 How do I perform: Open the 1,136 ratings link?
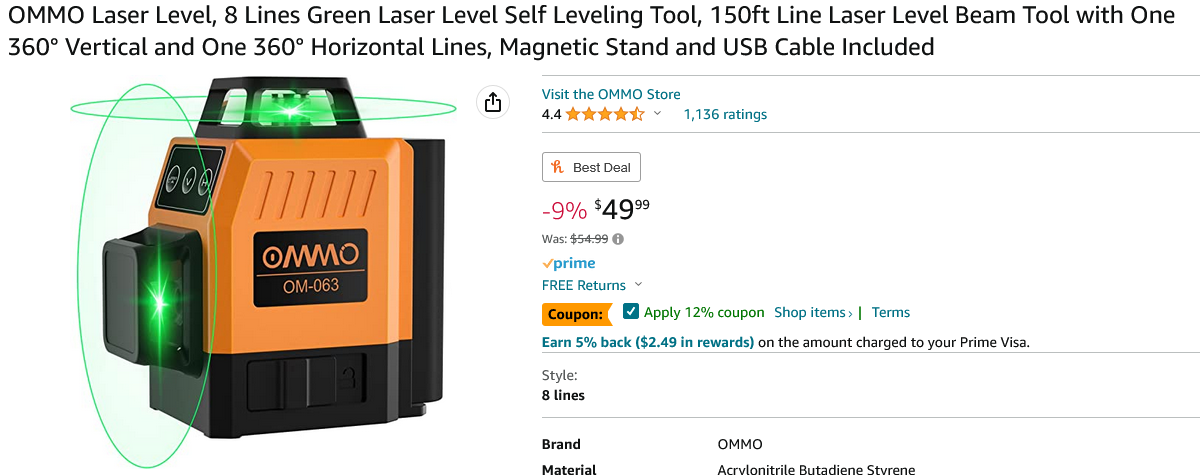(725, 114)
